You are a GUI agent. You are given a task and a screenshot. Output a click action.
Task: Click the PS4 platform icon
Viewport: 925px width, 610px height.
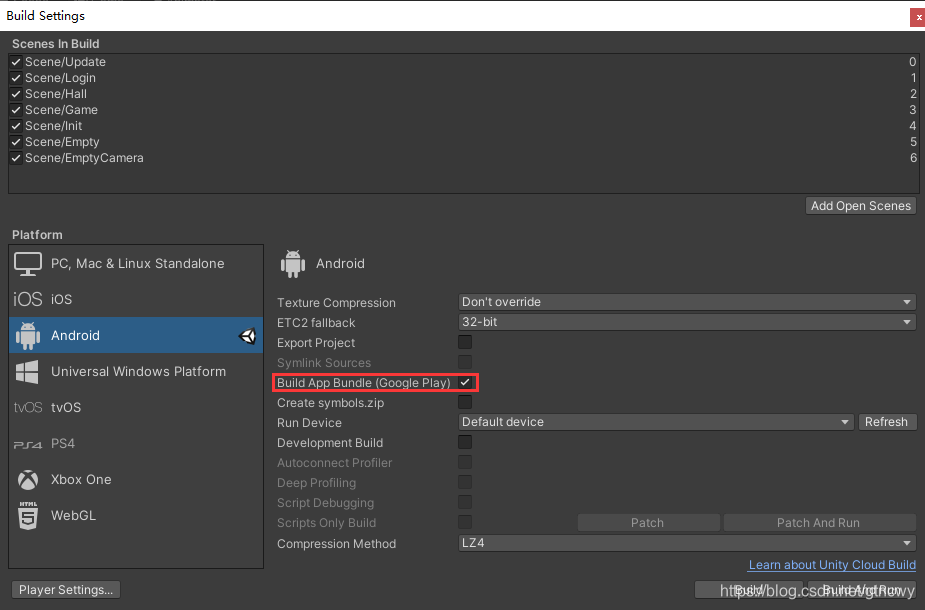point(28,445)
